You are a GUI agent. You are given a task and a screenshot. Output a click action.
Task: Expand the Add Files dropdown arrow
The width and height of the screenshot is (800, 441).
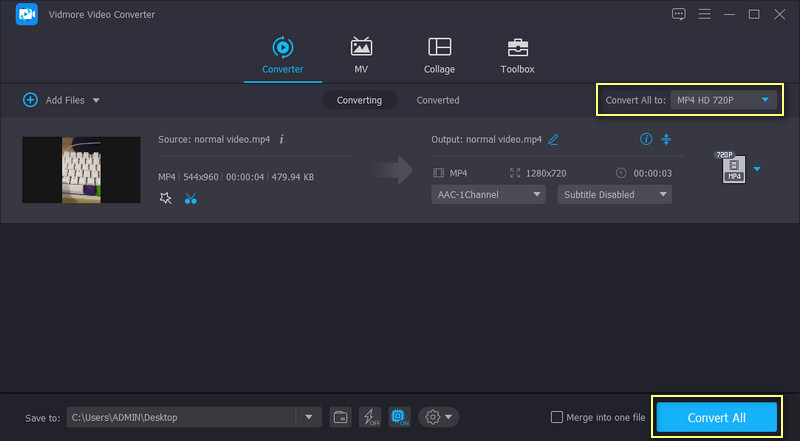(96, 101)
